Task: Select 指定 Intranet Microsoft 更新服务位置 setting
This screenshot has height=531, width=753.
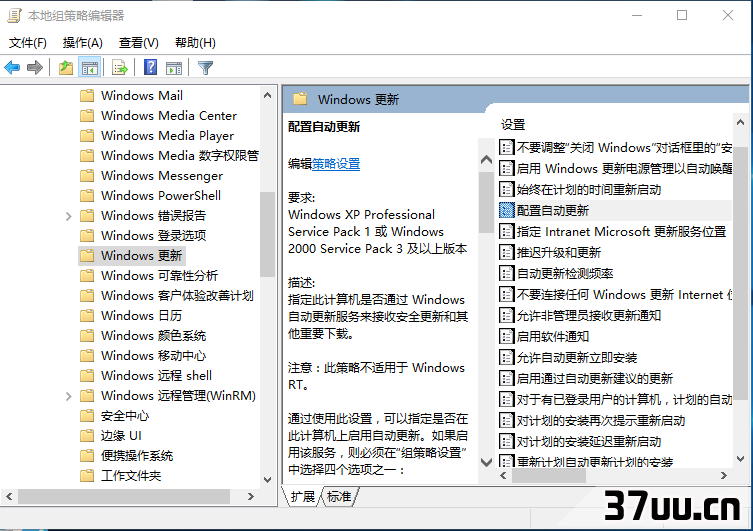Action: coord(621,231)
